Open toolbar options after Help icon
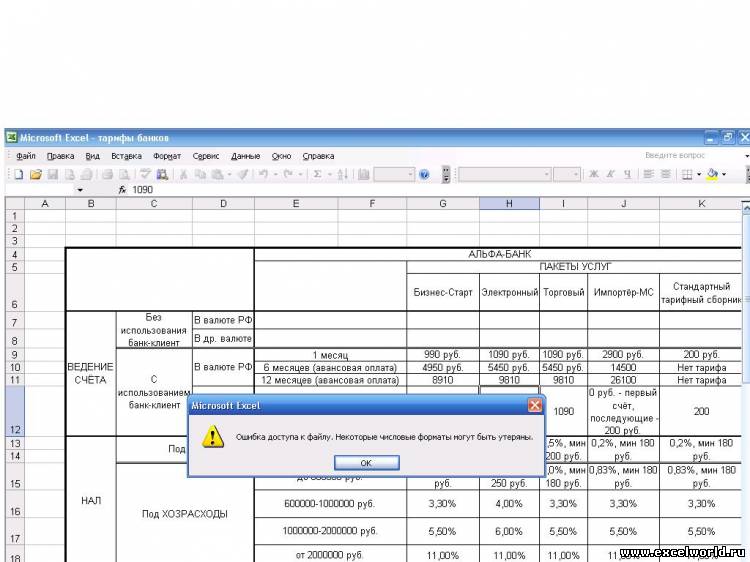The width and height of the screenshot is (750, 562). click(x=445, y=174)
